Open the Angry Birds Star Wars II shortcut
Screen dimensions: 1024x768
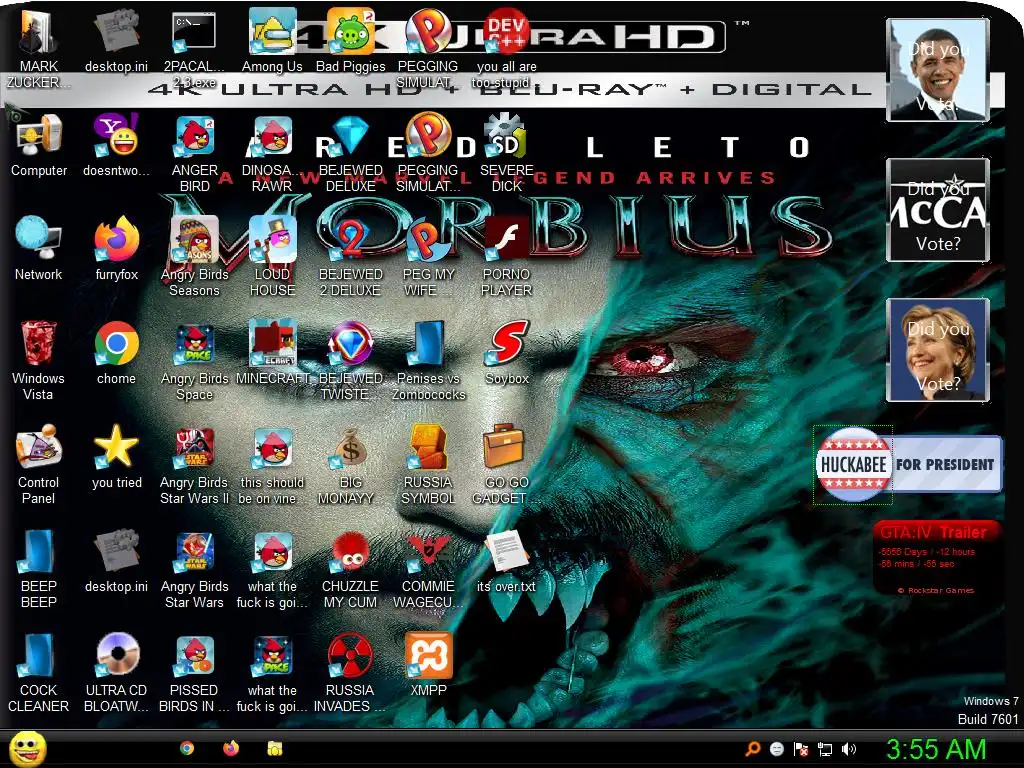pos(194,465)
